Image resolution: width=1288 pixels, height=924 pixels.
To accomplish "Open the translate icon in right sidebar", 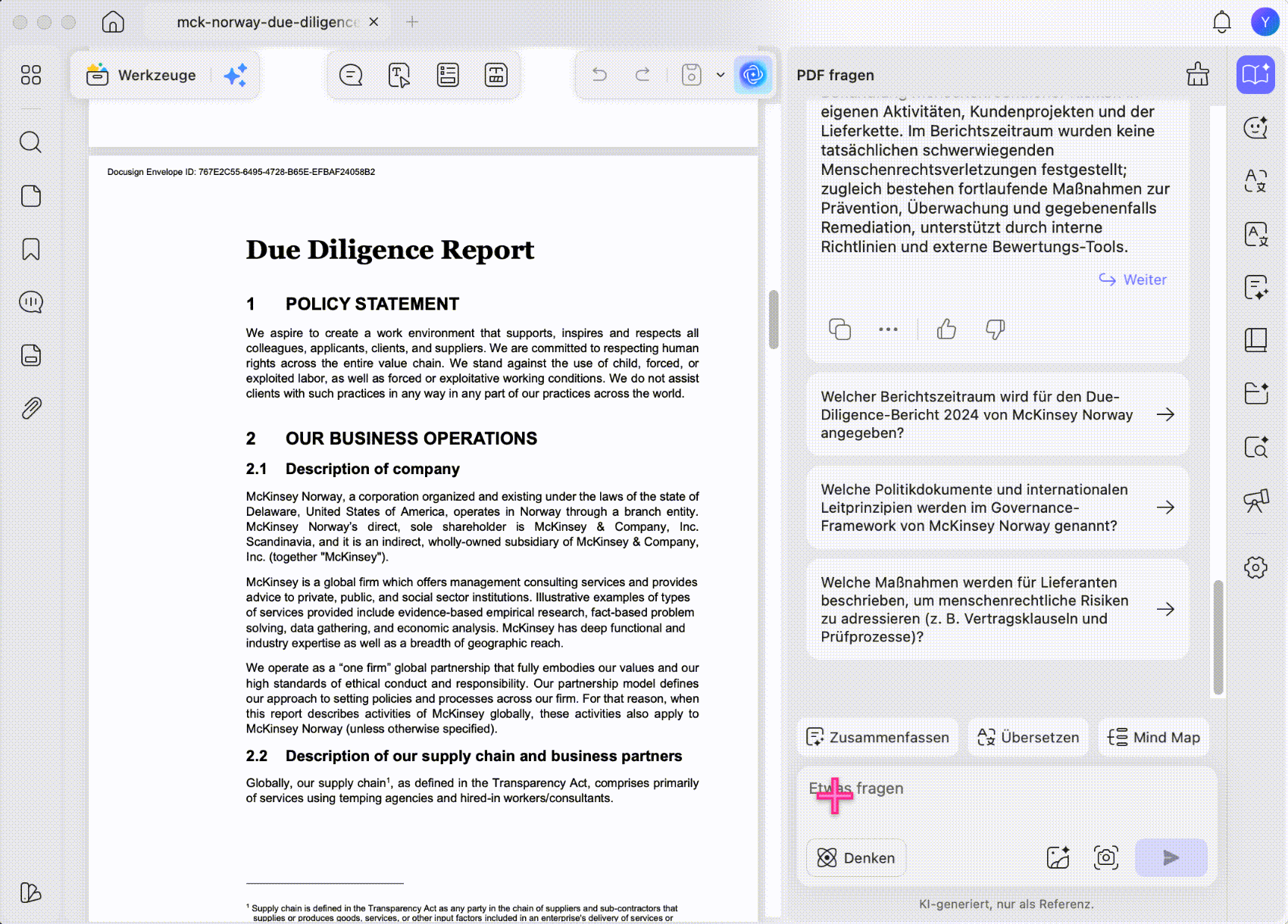I will [x=1255, y=181].
